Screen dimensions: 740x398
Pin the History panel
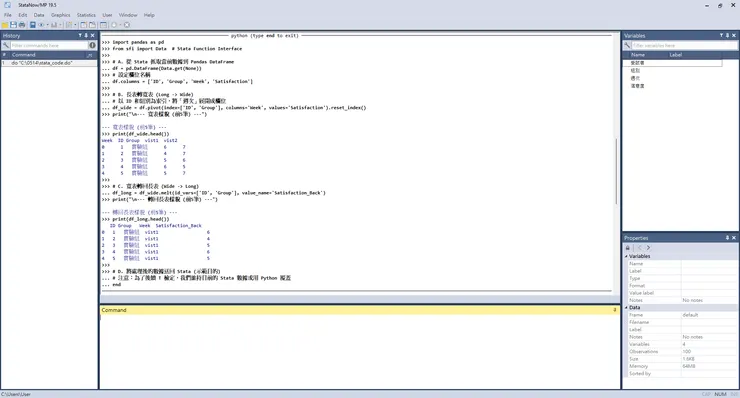86,35
